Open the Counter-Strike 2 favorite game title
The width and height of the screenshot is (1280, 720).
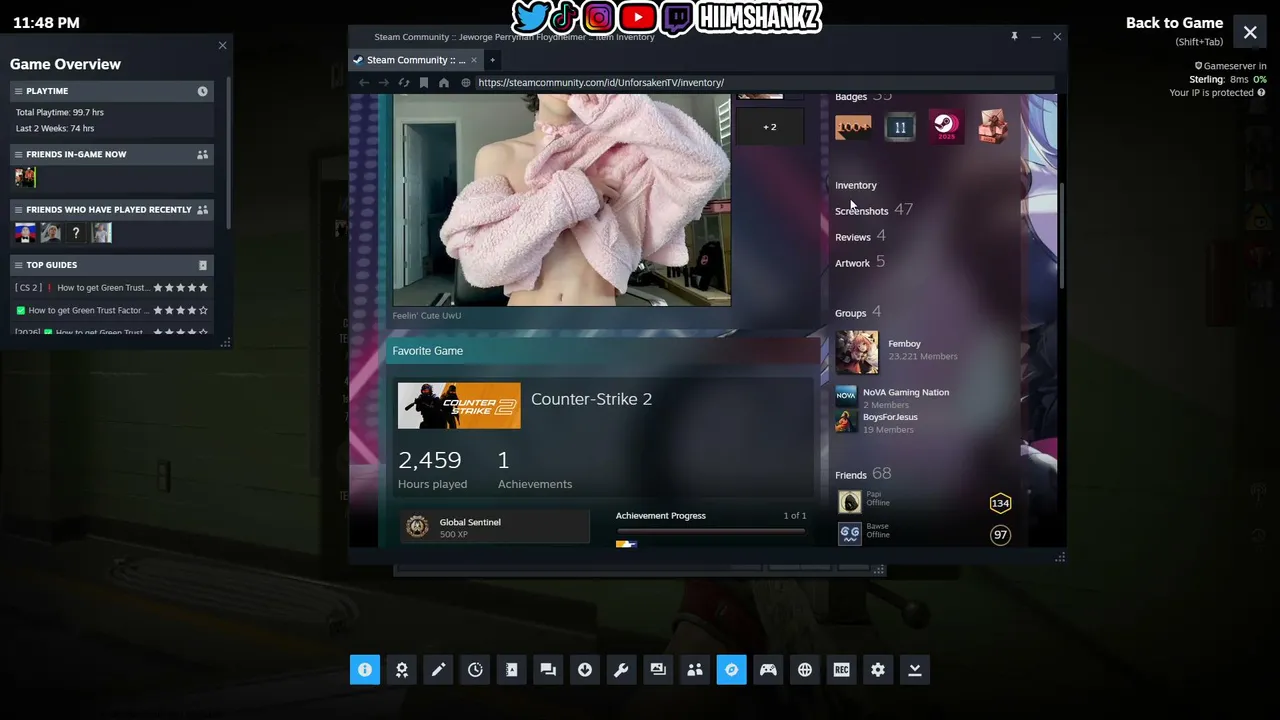[591, 399]
